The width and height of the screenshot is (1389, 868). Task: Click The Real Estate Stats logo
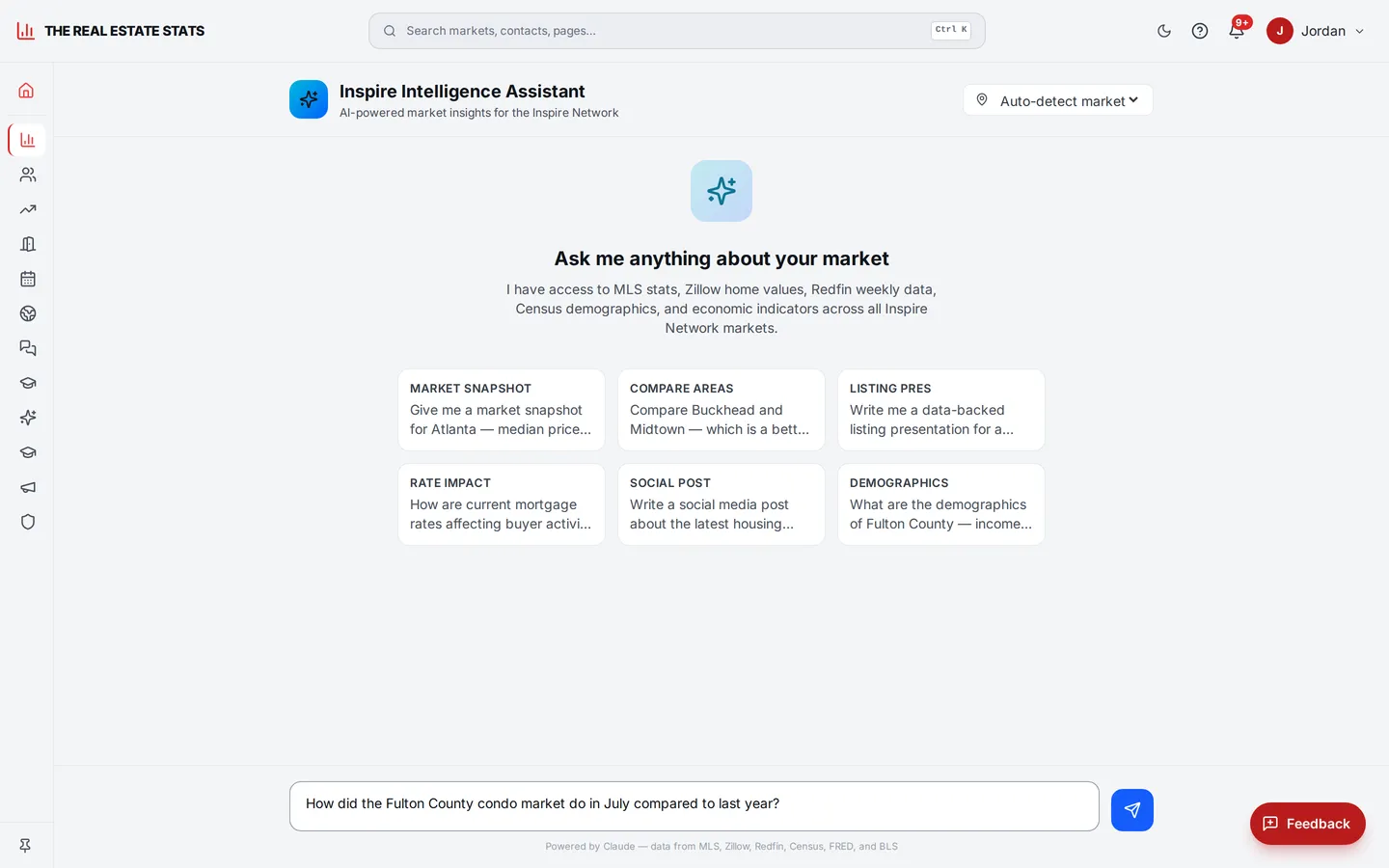[111, 31]
